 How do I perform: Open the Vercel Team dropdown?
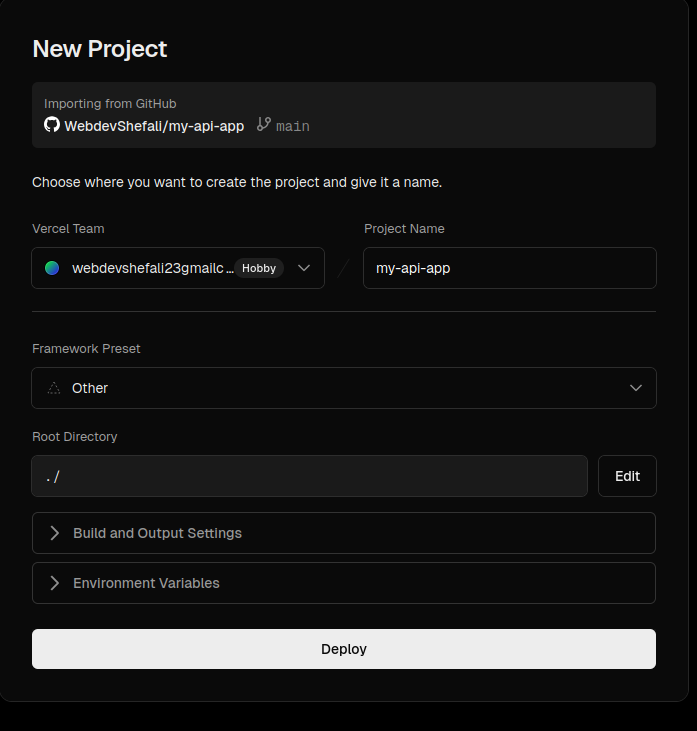tap(178, 268)
